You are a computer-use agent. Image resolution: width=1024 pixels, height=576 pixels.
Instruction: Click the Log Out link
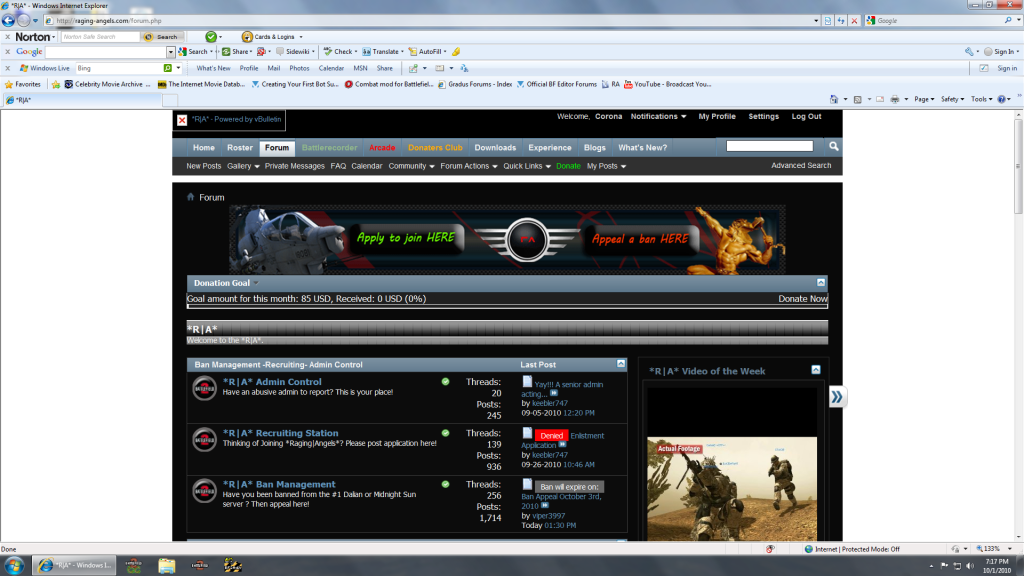coord(806,116)
